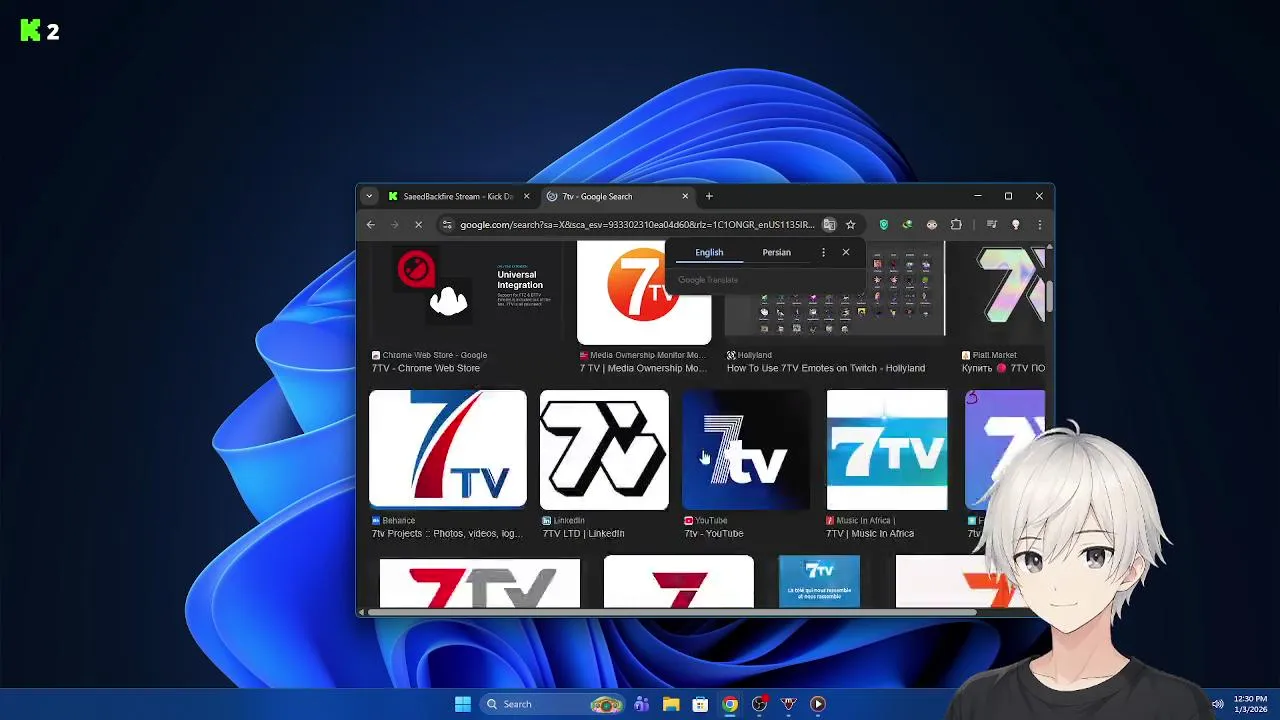Expand the tab search dropdown arrow
The width and height of the screenshot is (1280, 720).
point(369,196)
